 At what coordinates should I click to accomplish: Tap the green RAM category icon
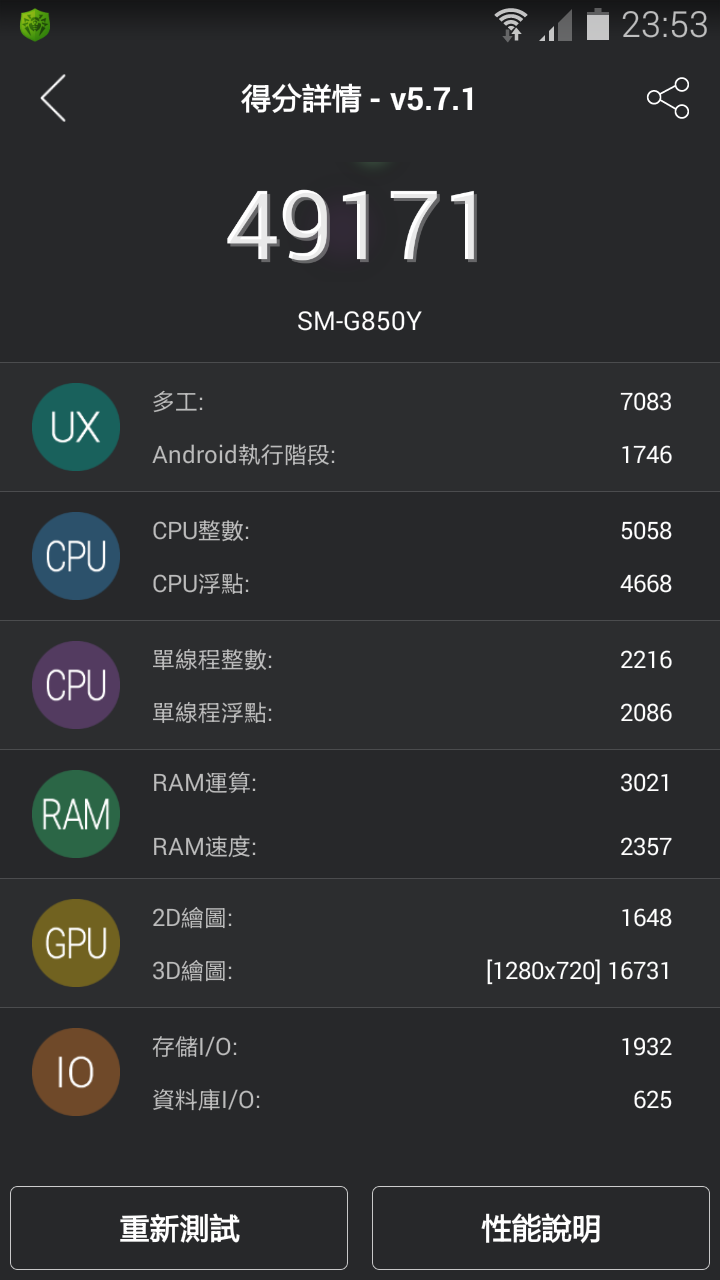pos(76,814)
